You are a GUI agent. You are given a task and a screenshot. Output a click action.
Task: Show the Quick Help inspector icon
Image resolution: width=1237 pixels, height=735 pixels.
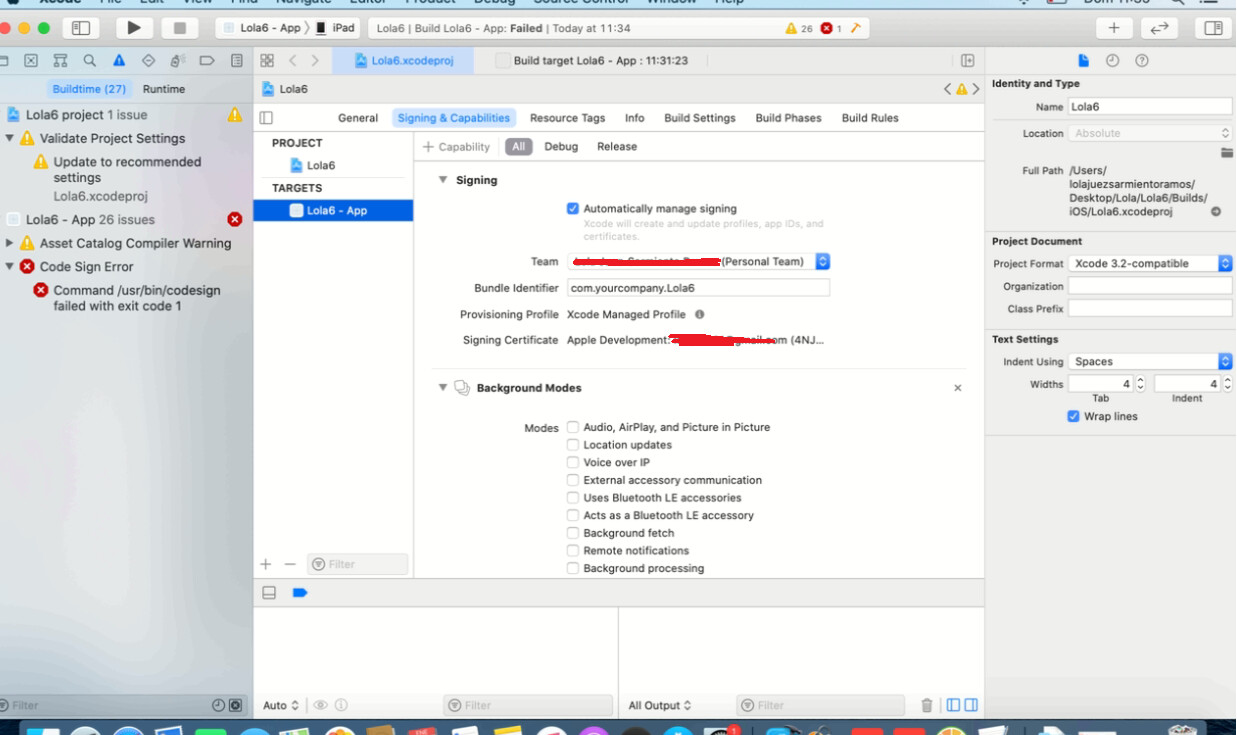[1142, 61]
